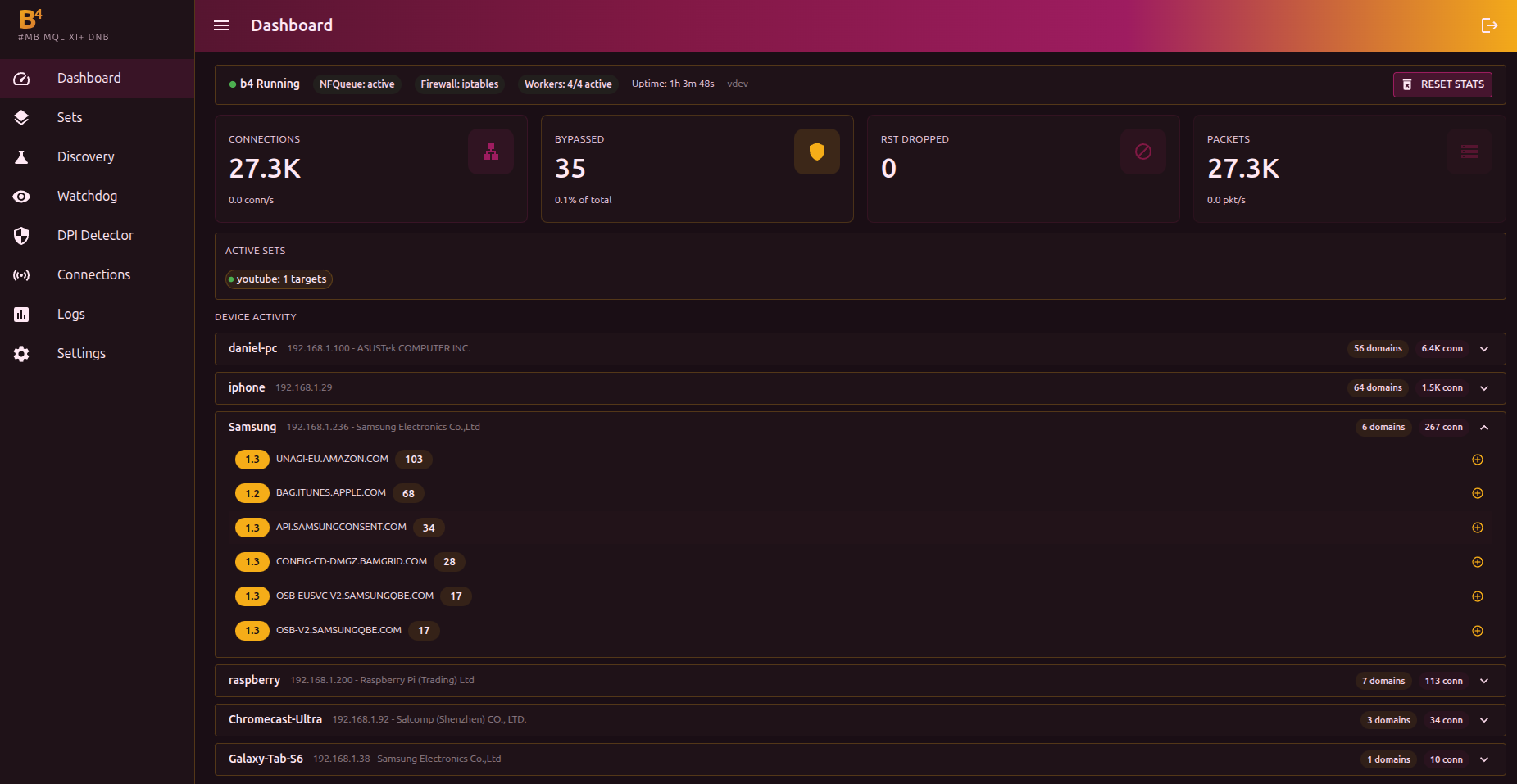Go to DPI Detector in sidebar
The image size is (1517, 784).
pyautogui.click(x=95, y=235)
